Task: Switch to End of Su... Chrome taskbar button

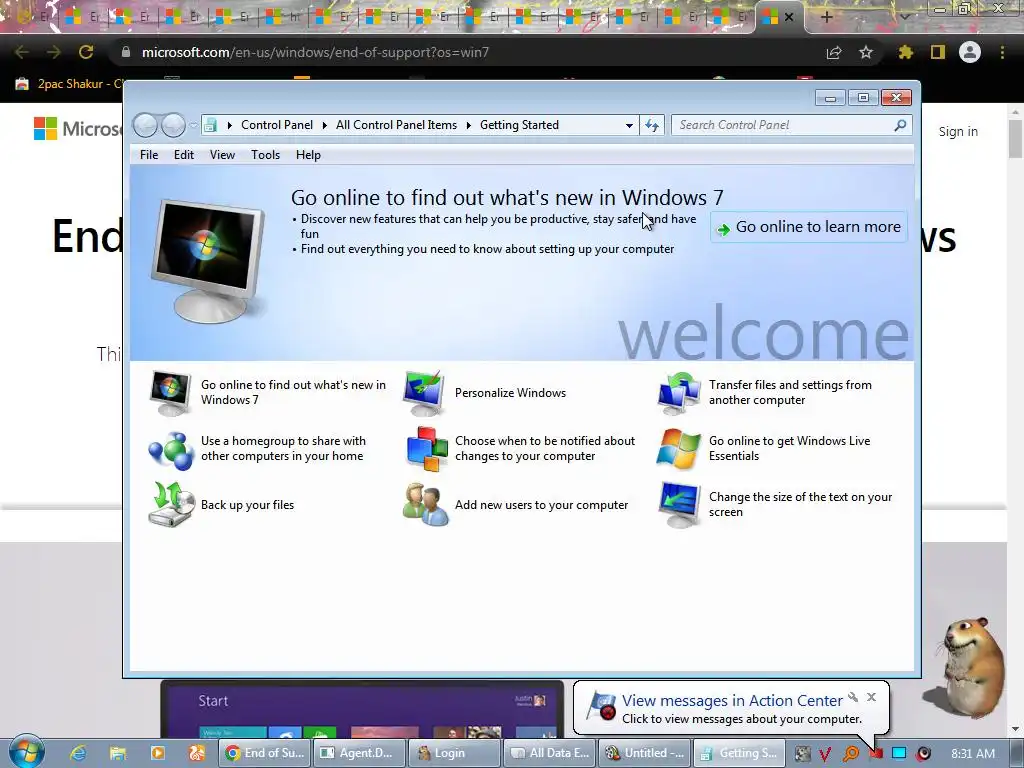Action: point(264,753)
